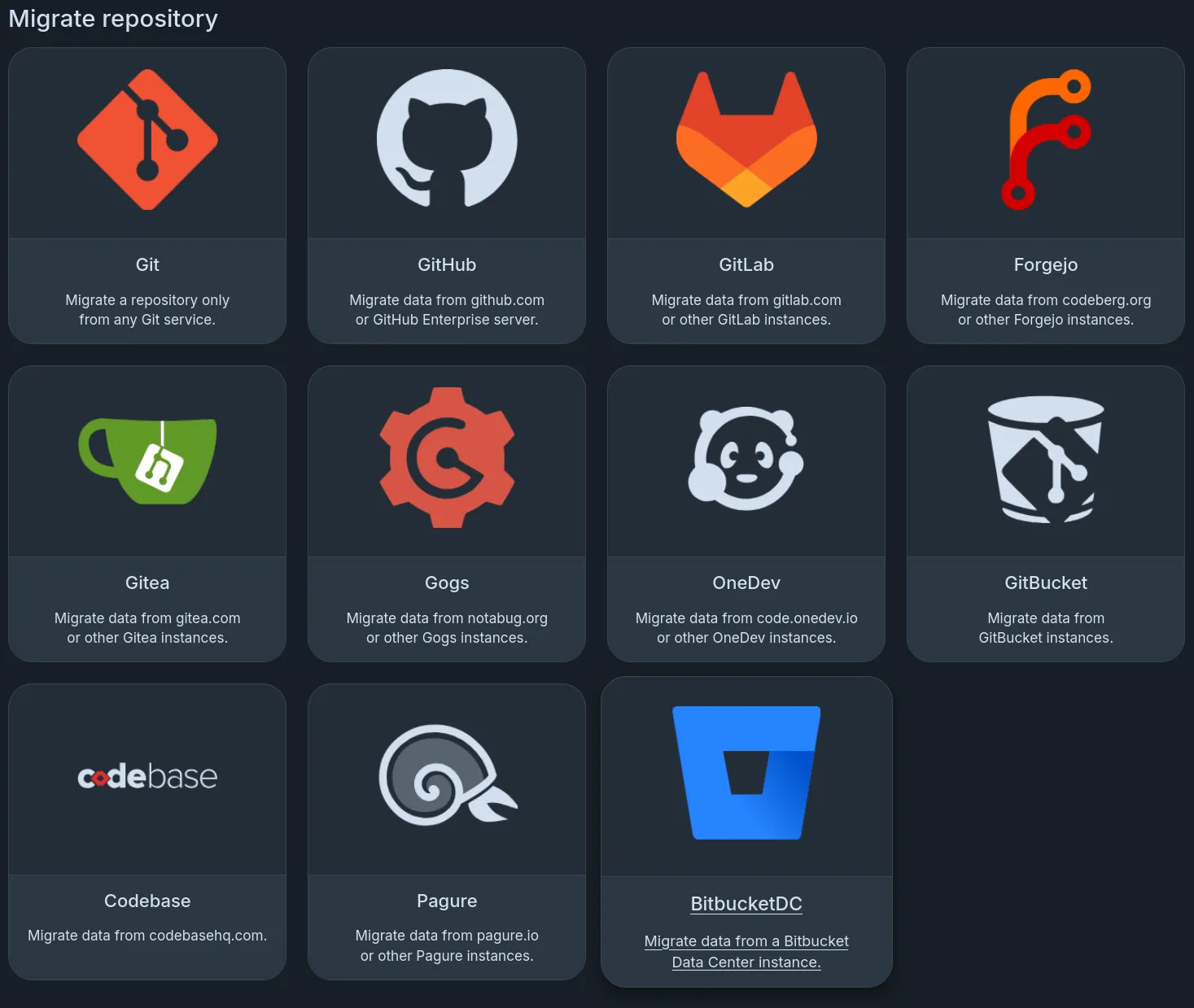Click the 'Codebase' card title
Image resolution: width=1194 pixels, height=1008 pixels.
[x=147, y=901]
